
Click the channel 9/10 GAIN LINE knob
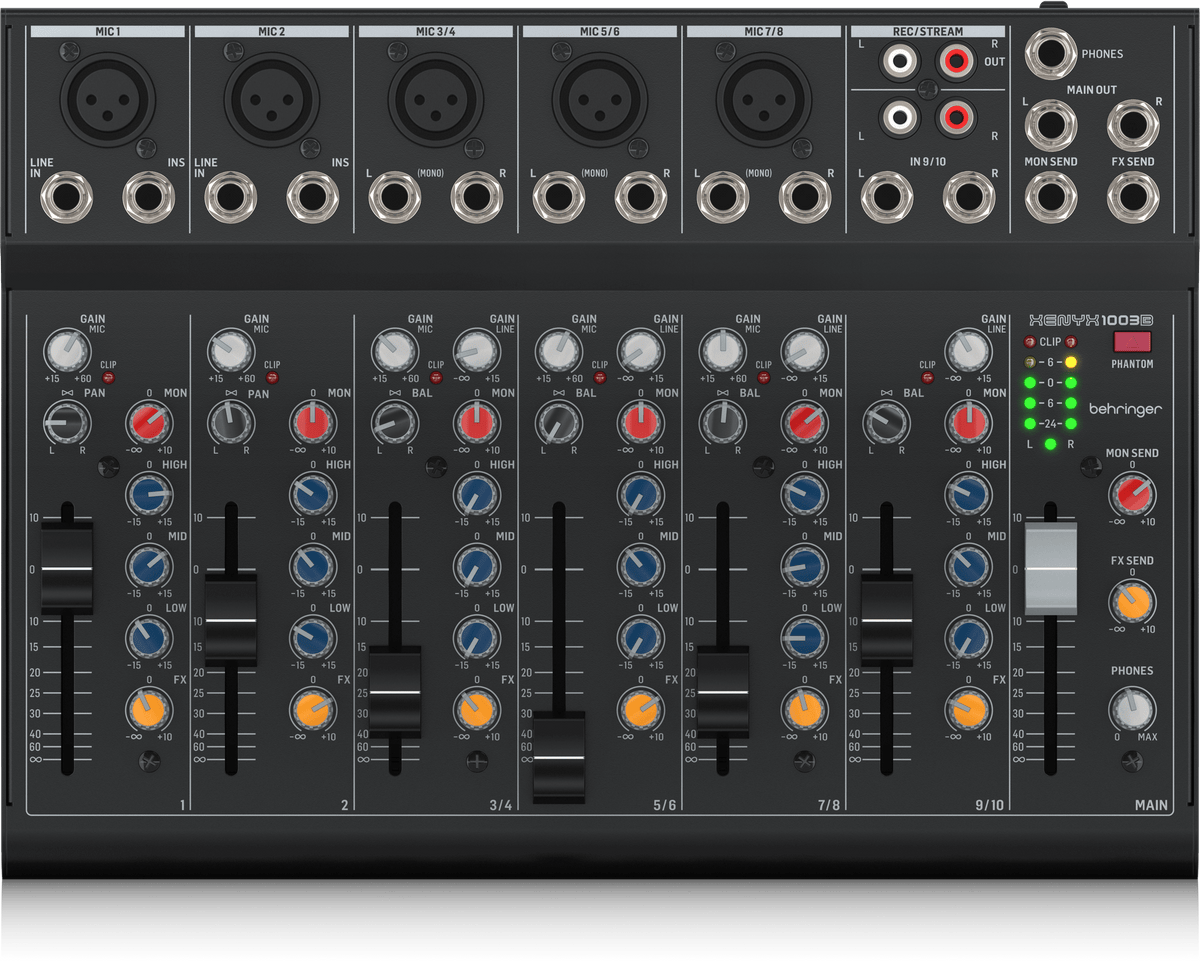[x=968, y=351]
